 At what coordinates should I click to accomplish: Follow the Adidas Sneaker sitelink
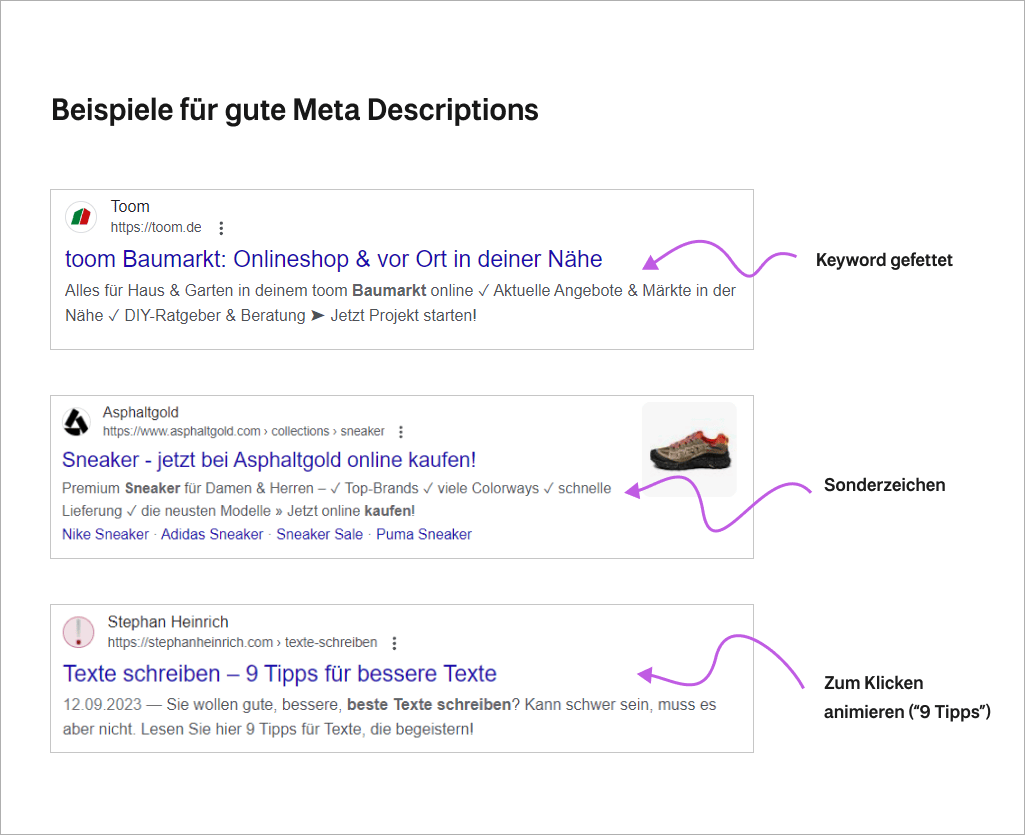point(212,534)
